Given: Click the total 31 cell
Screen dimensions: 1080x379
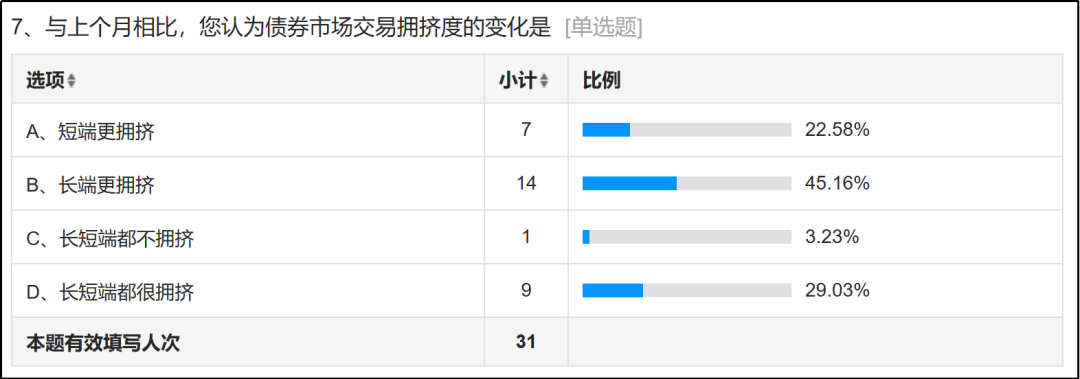Looking at the screenshot, I should (526, 342).
